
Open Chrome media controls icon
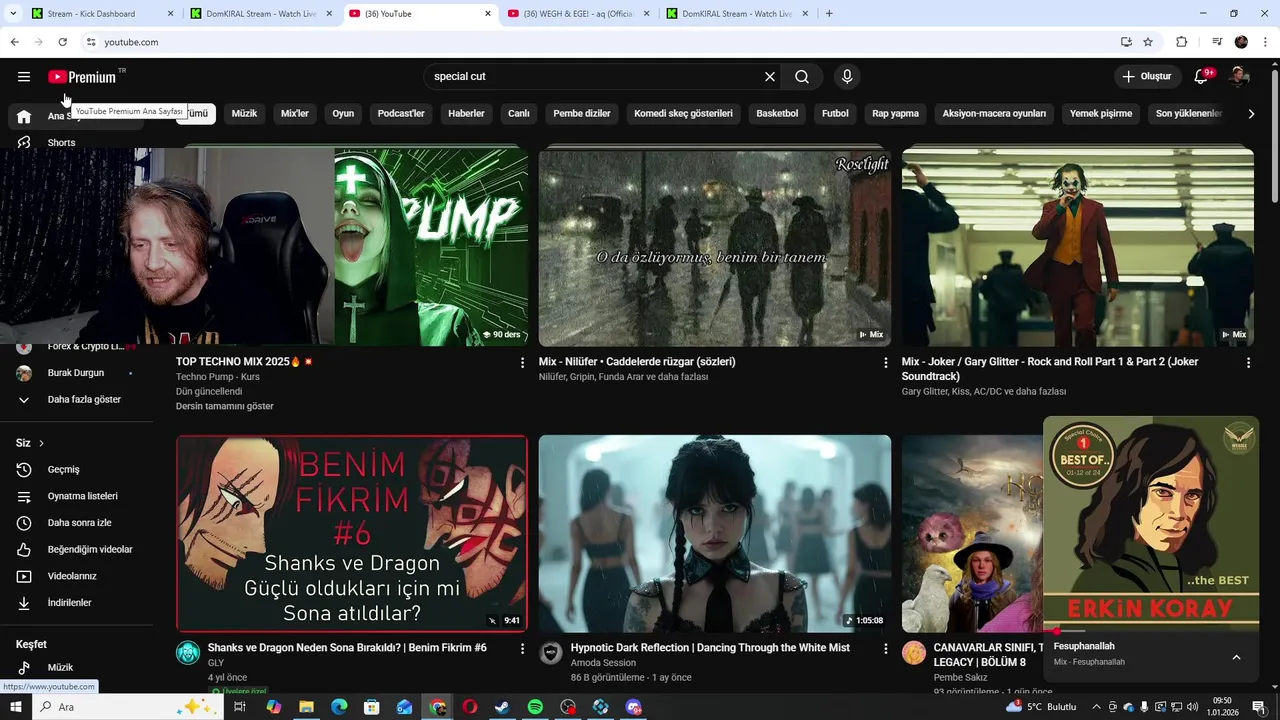(1217, 42)
